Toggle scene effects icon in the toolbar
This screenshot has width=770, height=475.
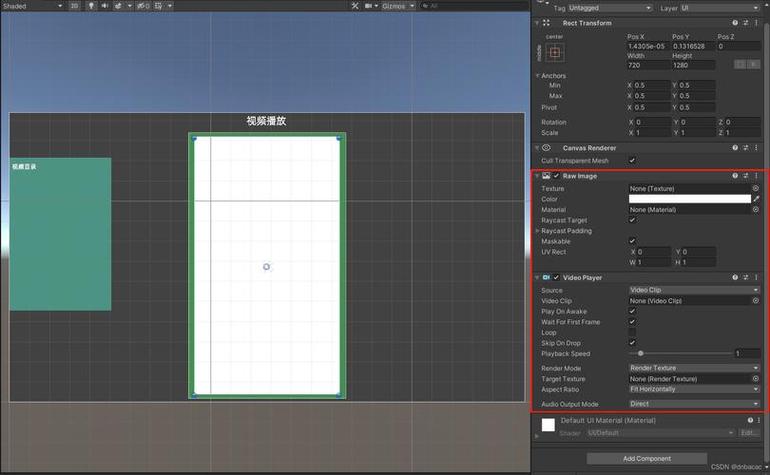[118, 6]
